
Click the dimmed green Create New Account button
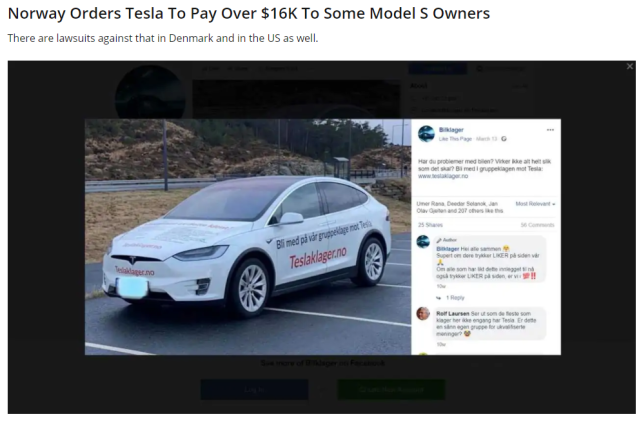click(391, 390)
